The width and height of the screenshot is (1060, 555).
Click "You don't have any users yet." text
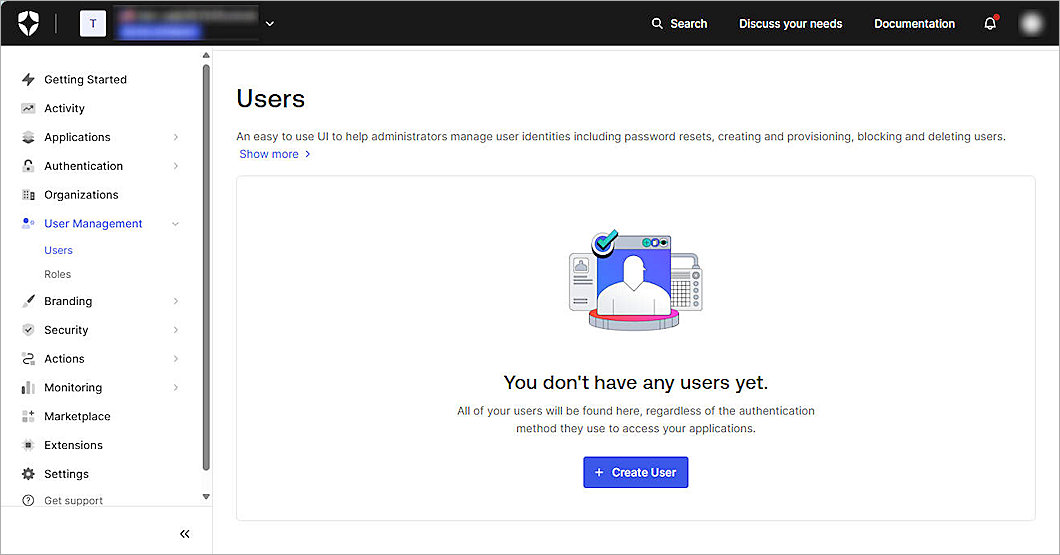click(635, 383)
